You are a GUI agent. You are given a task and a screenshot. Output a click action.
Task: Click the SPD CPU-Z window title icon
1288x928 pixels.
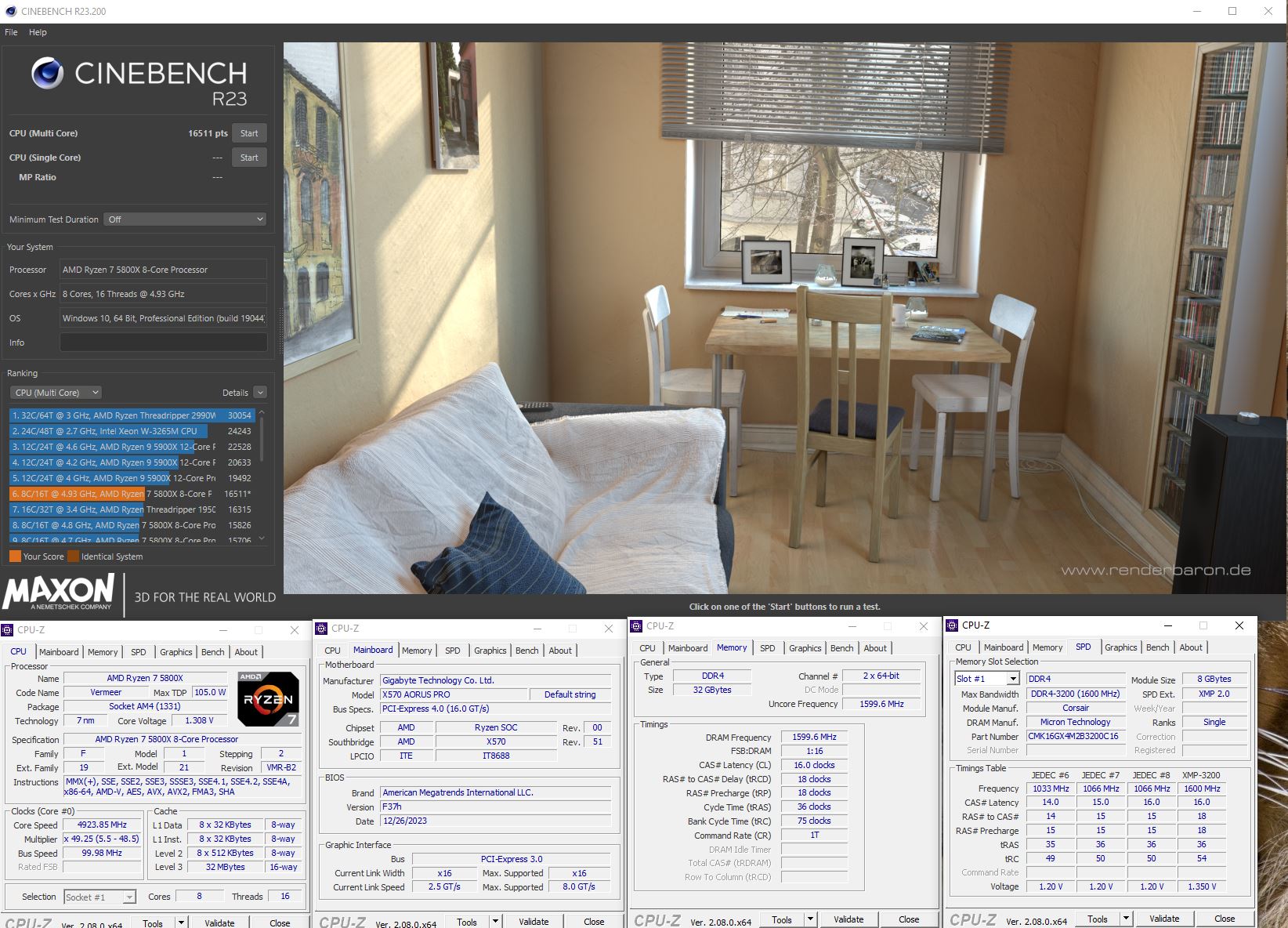[953, 625]
